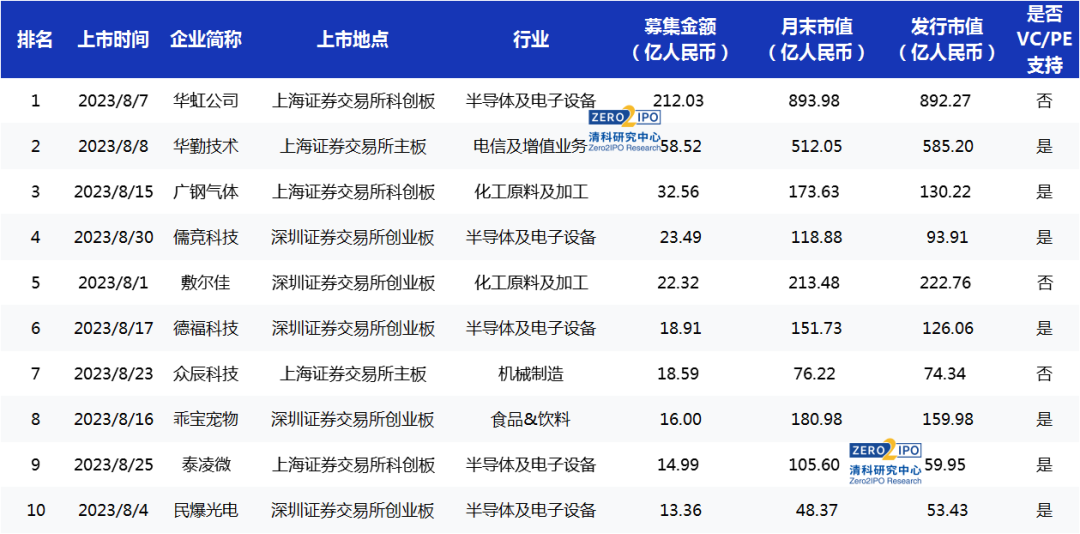Select issue market value 93.91
Screen dimensions: 1080x534
click(947, 238)
